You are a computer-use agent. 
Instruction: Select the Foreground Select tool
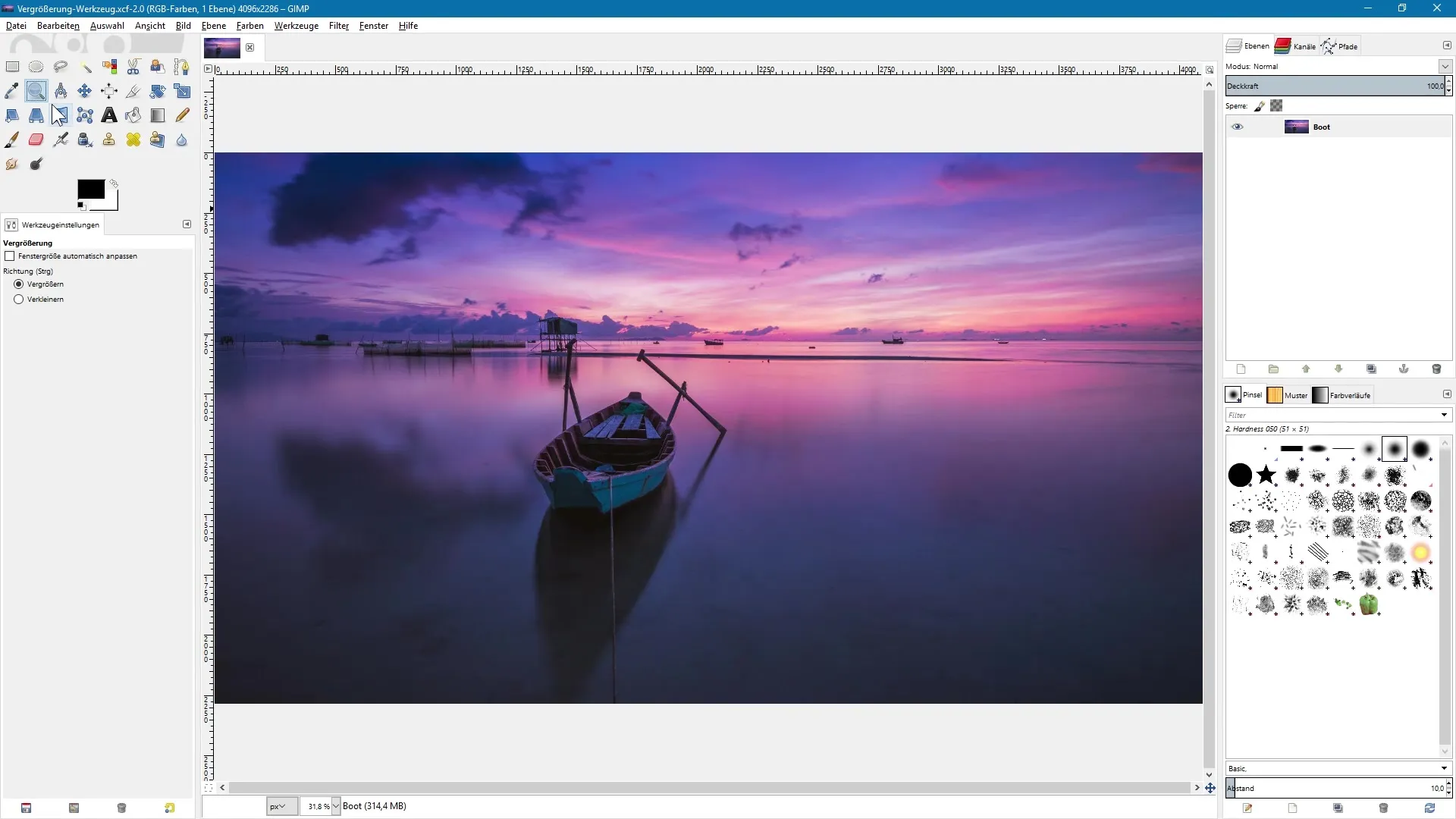click(x=158, y=67)
